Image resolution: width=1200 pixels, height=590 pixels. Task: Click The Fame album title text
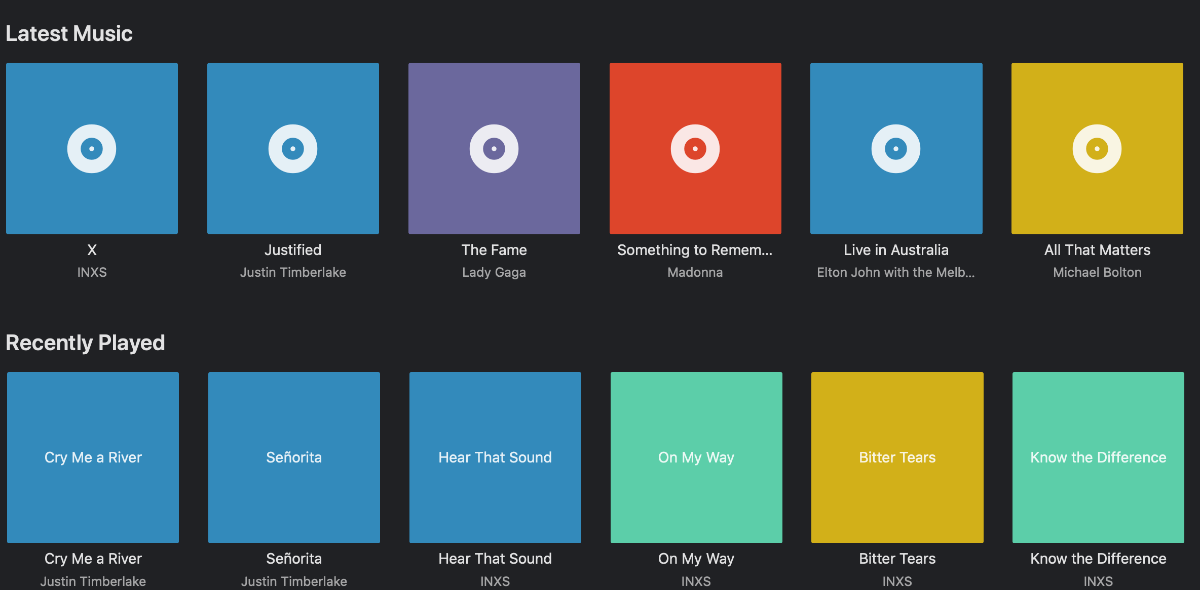click(x=494, y=250)
